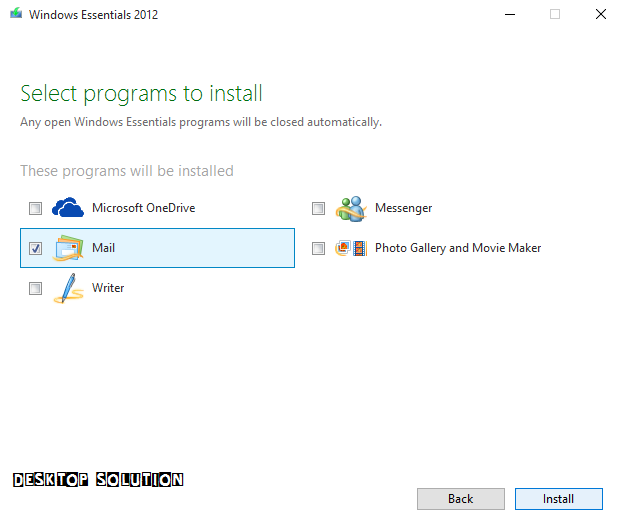
Task: Click the Install button
Action: tap(559, 499)
